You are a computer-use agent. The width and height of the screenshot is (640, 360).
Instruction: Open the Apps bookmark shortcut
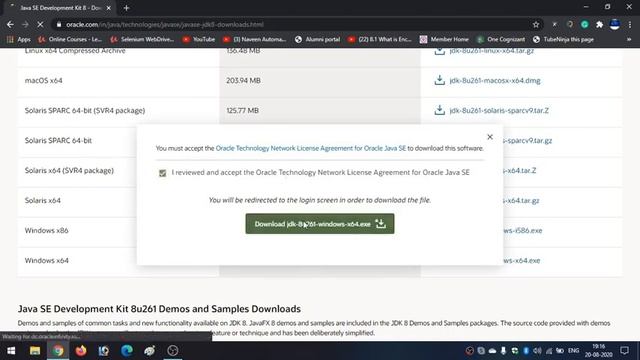[x=19, y=39]
